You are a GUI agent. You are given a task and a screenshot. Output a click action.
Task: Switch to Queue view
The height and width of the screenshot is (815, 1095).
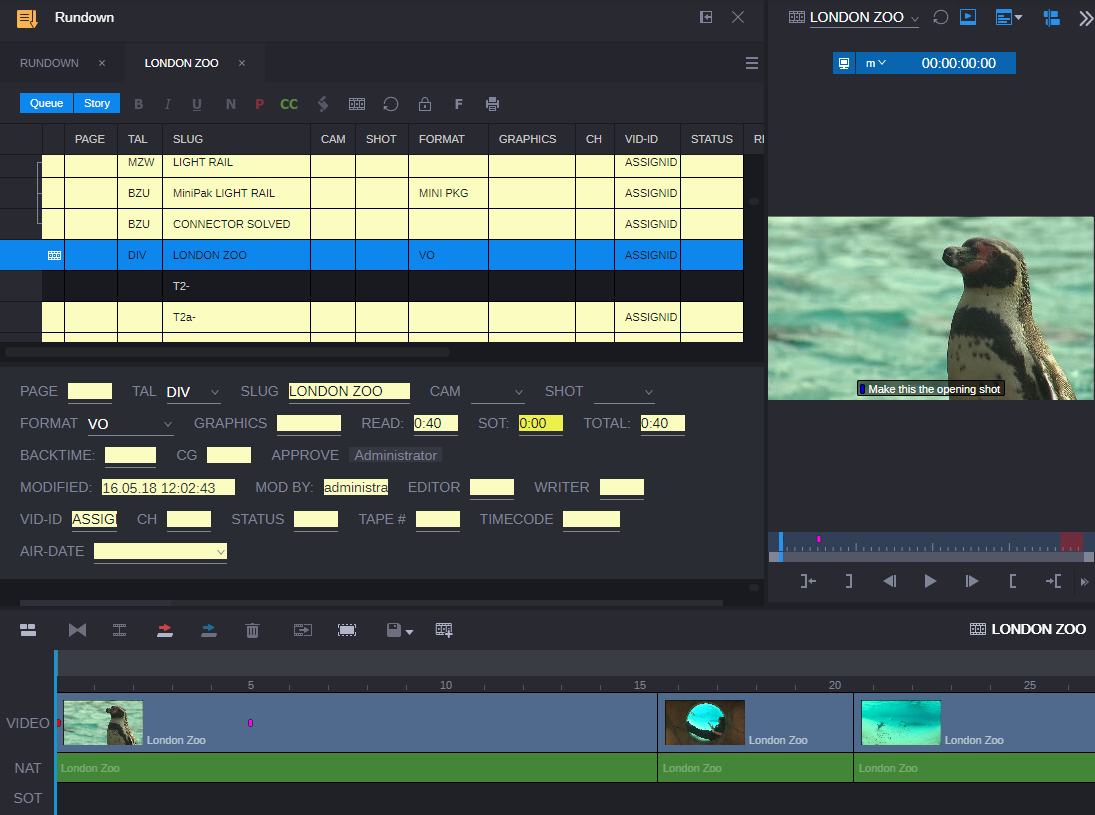(47, 103)
